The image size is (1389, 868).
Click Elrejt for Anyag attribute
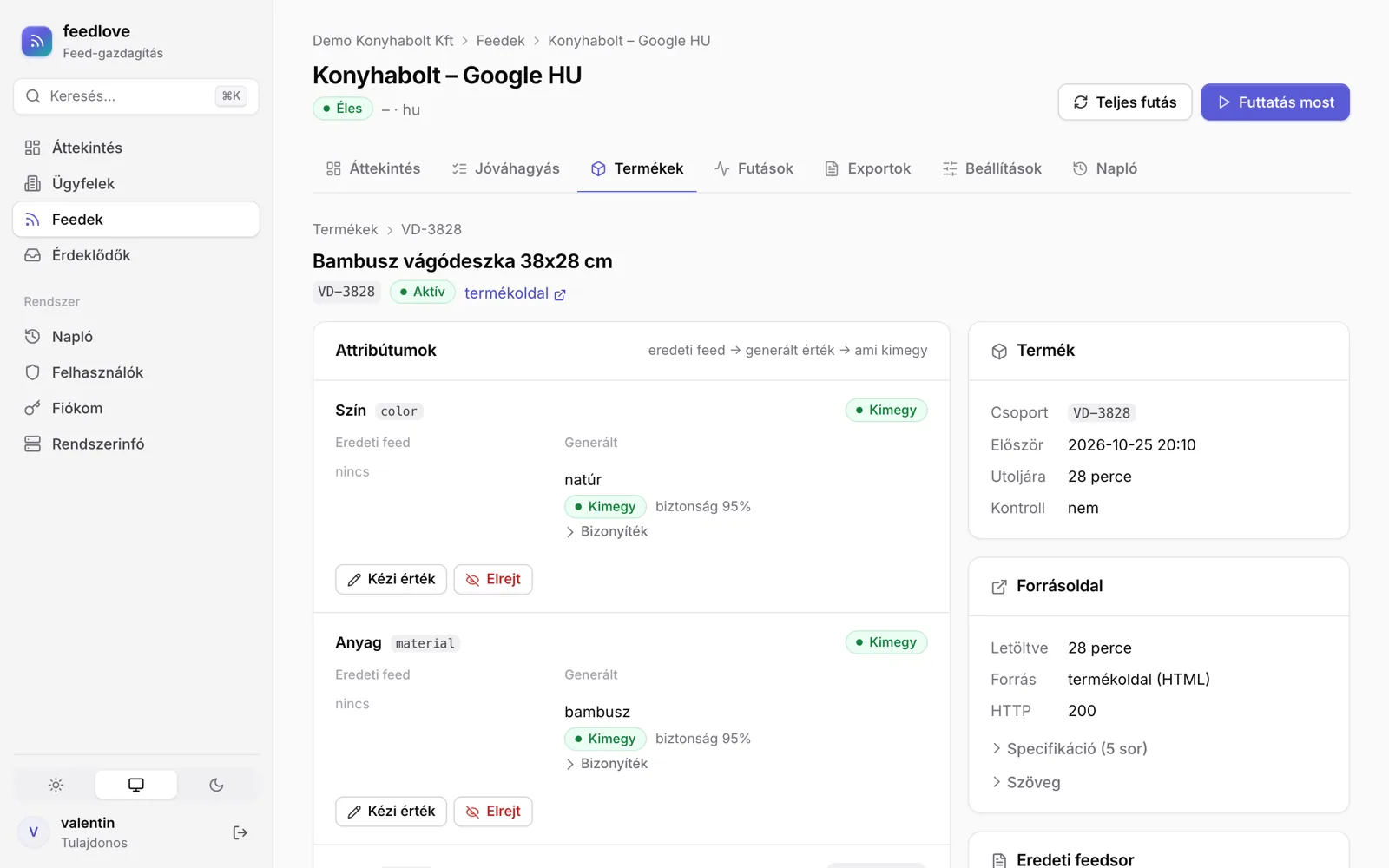point(493,812)
